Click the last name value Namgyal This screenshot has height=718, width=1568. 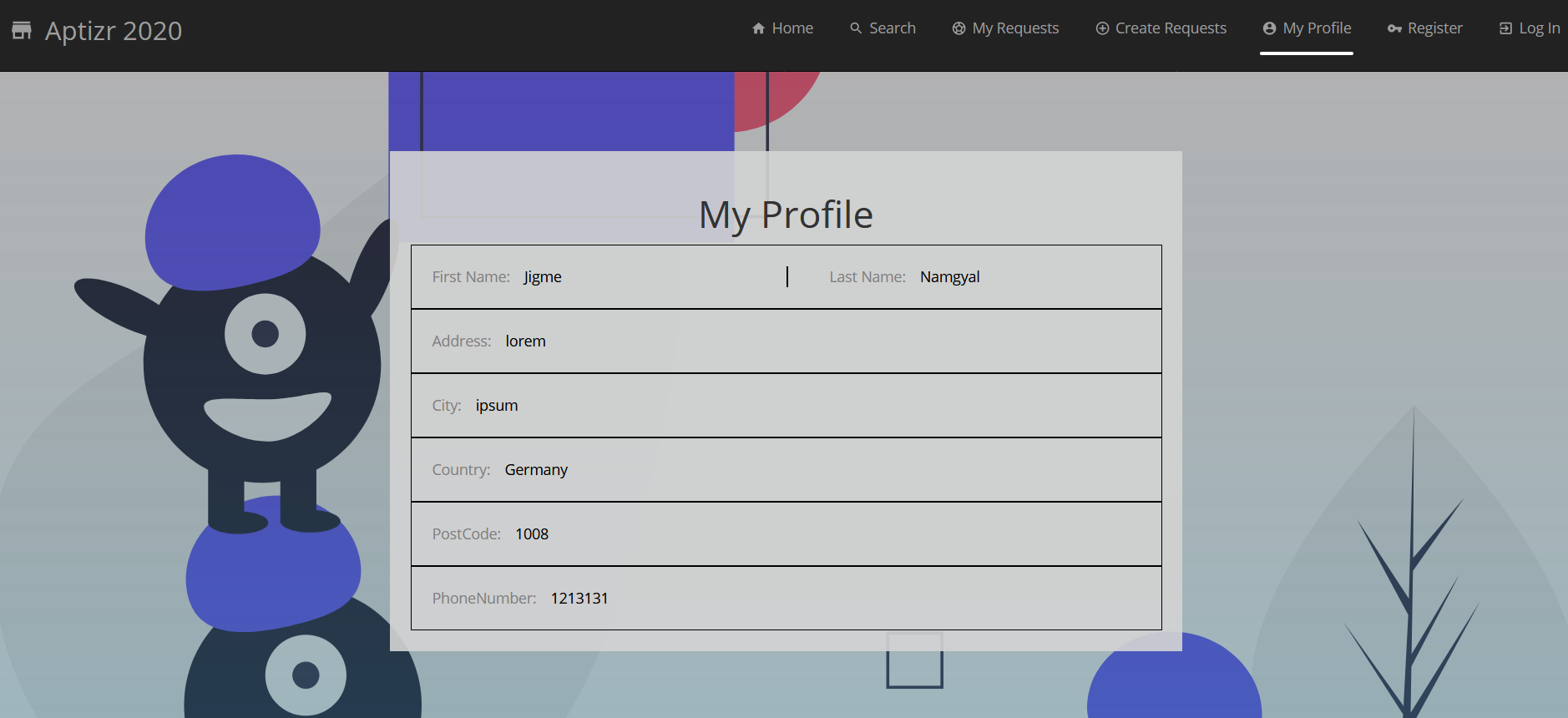pos(950,277)
